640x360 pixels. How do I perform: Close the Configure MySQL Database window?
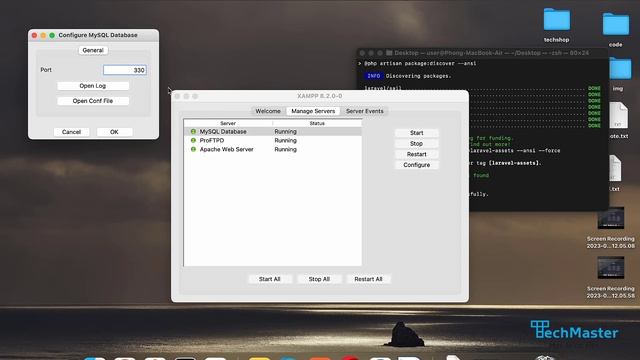pyautogui.click(x=34, y=36)
